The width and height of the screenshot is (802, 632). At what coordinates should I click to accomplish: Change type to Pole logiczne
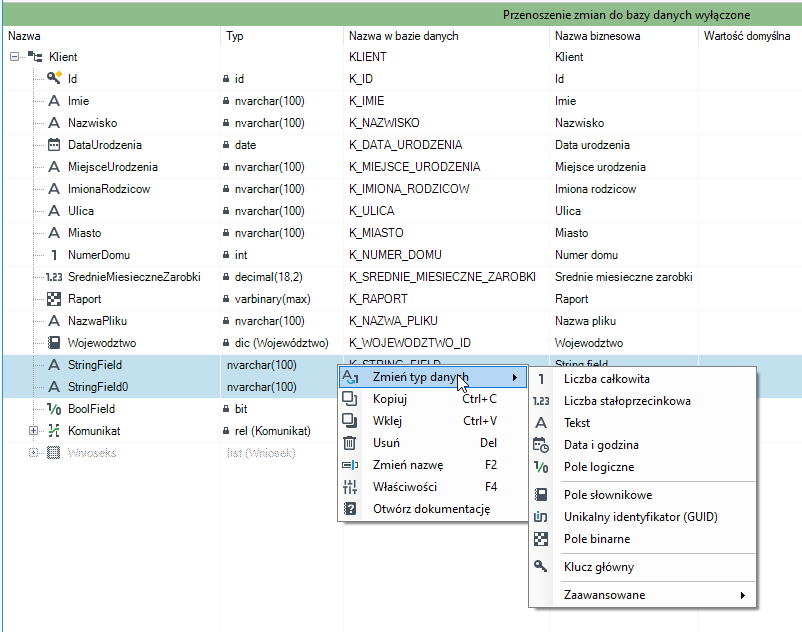pos(642,467)
